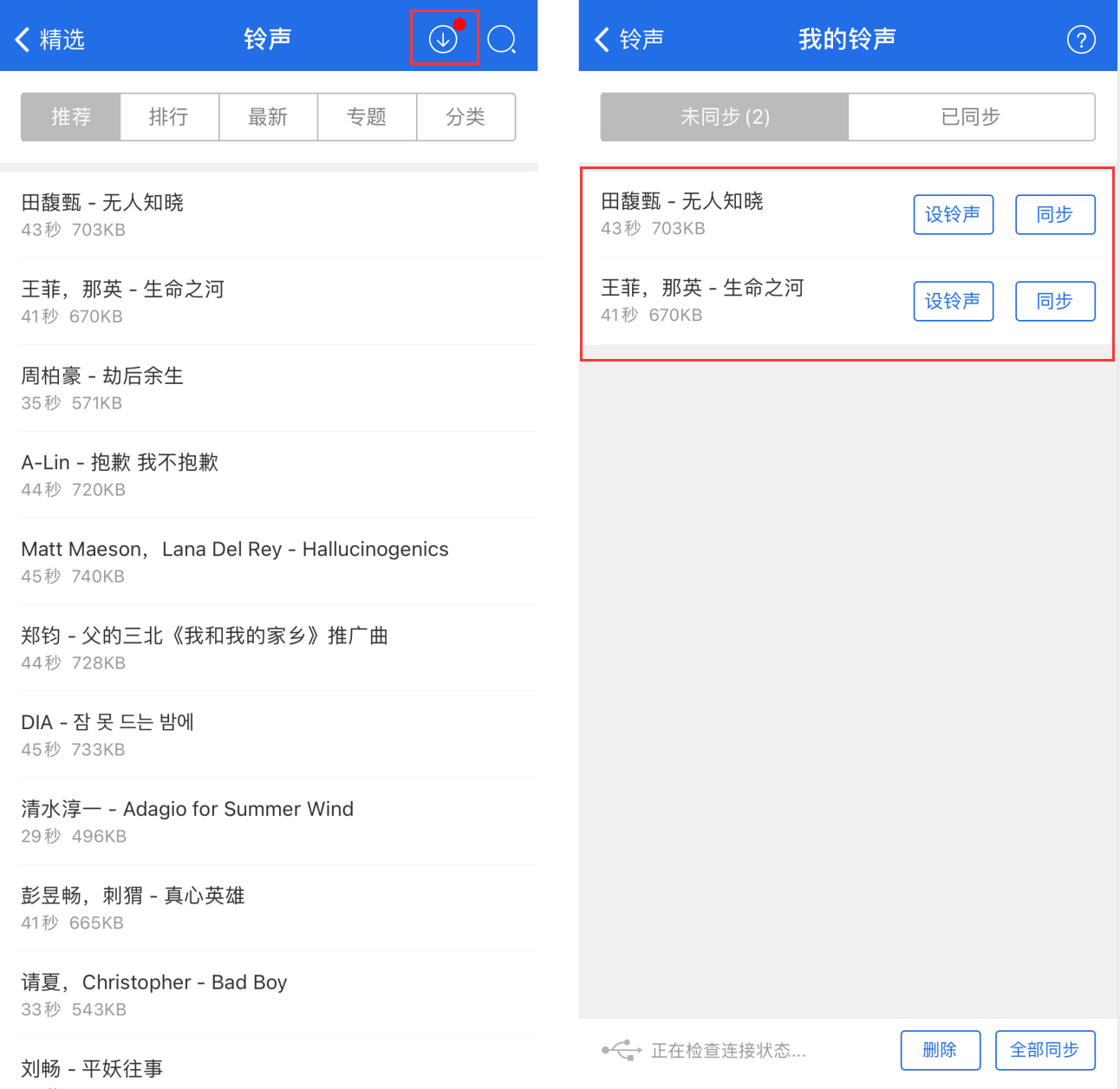The width and height of the screenshot is (1120, 1089).
Task: Click the search magnifier icon
Action: pyautogui.click(x=502, y=38)
